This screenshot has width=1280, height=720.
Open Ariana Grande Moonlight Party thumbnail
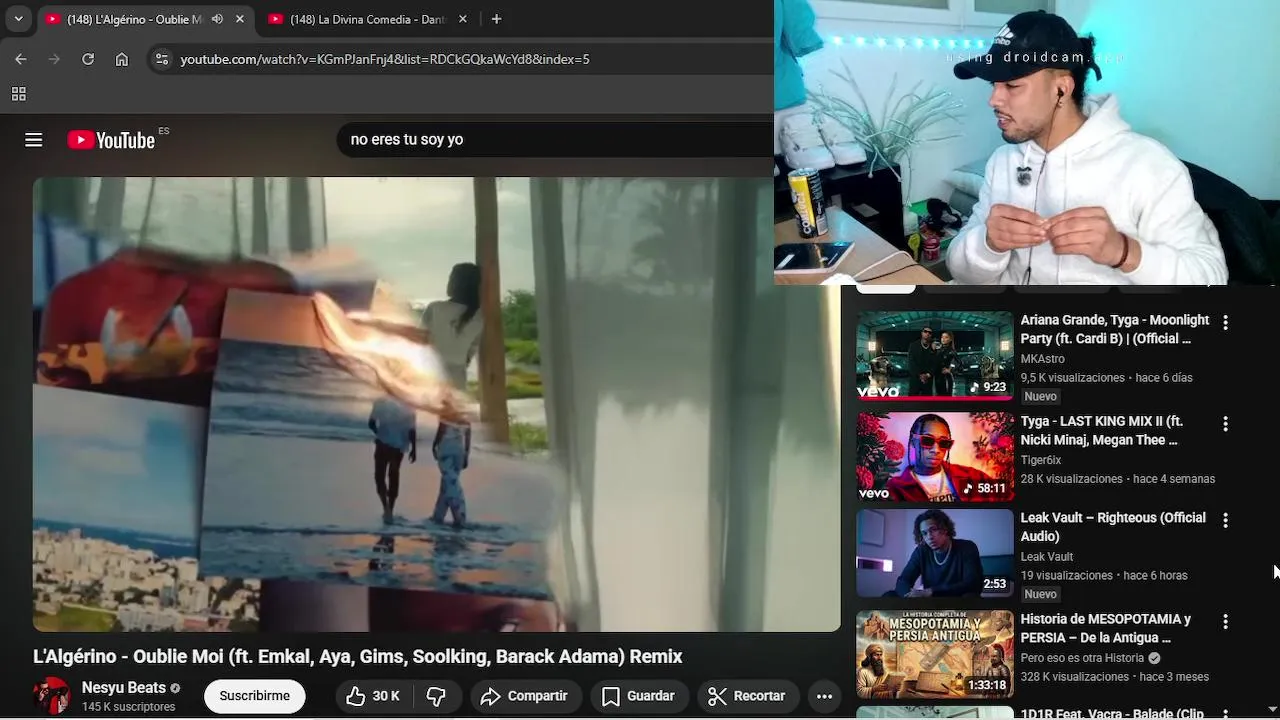[935, 356]
